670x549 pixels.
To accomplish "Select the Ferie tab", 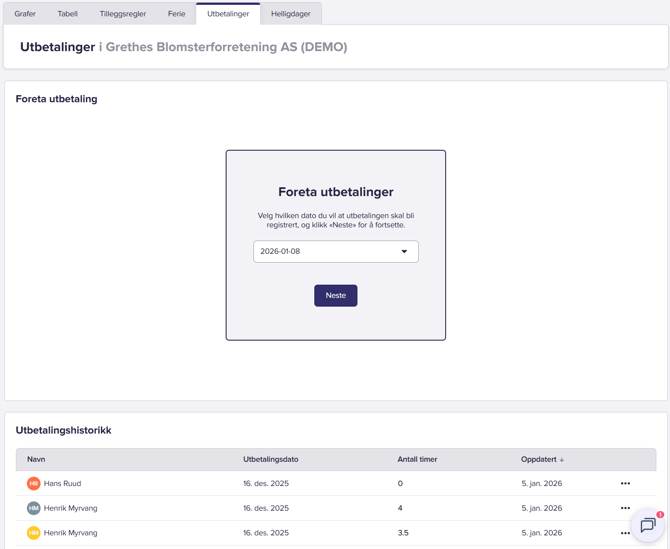I will pos(176,14).
